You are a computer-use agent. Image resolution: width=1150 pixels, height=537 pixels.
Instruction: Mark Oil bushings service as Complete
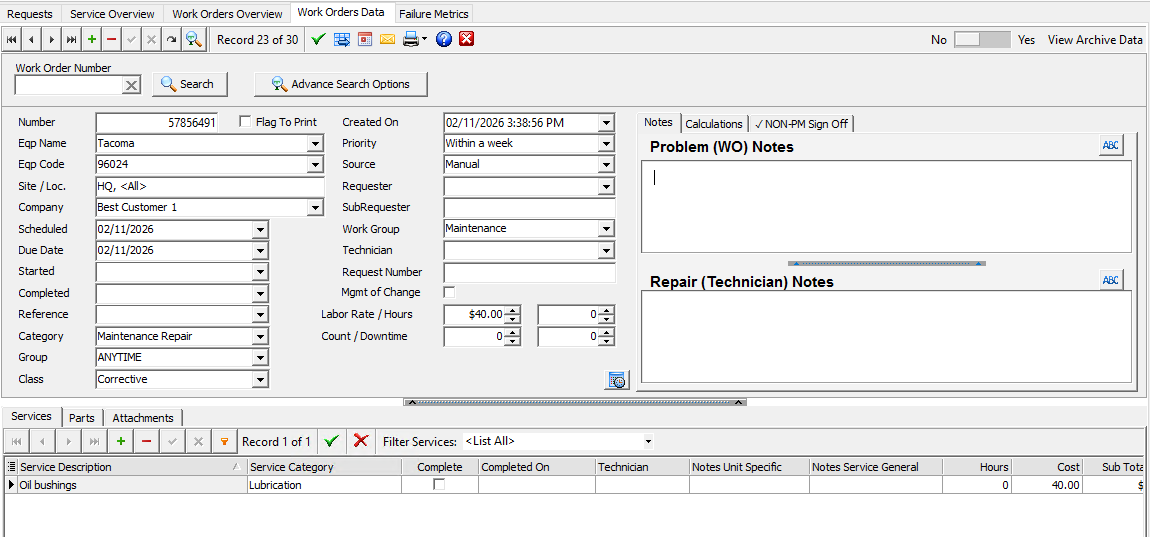tap(439, 484)
